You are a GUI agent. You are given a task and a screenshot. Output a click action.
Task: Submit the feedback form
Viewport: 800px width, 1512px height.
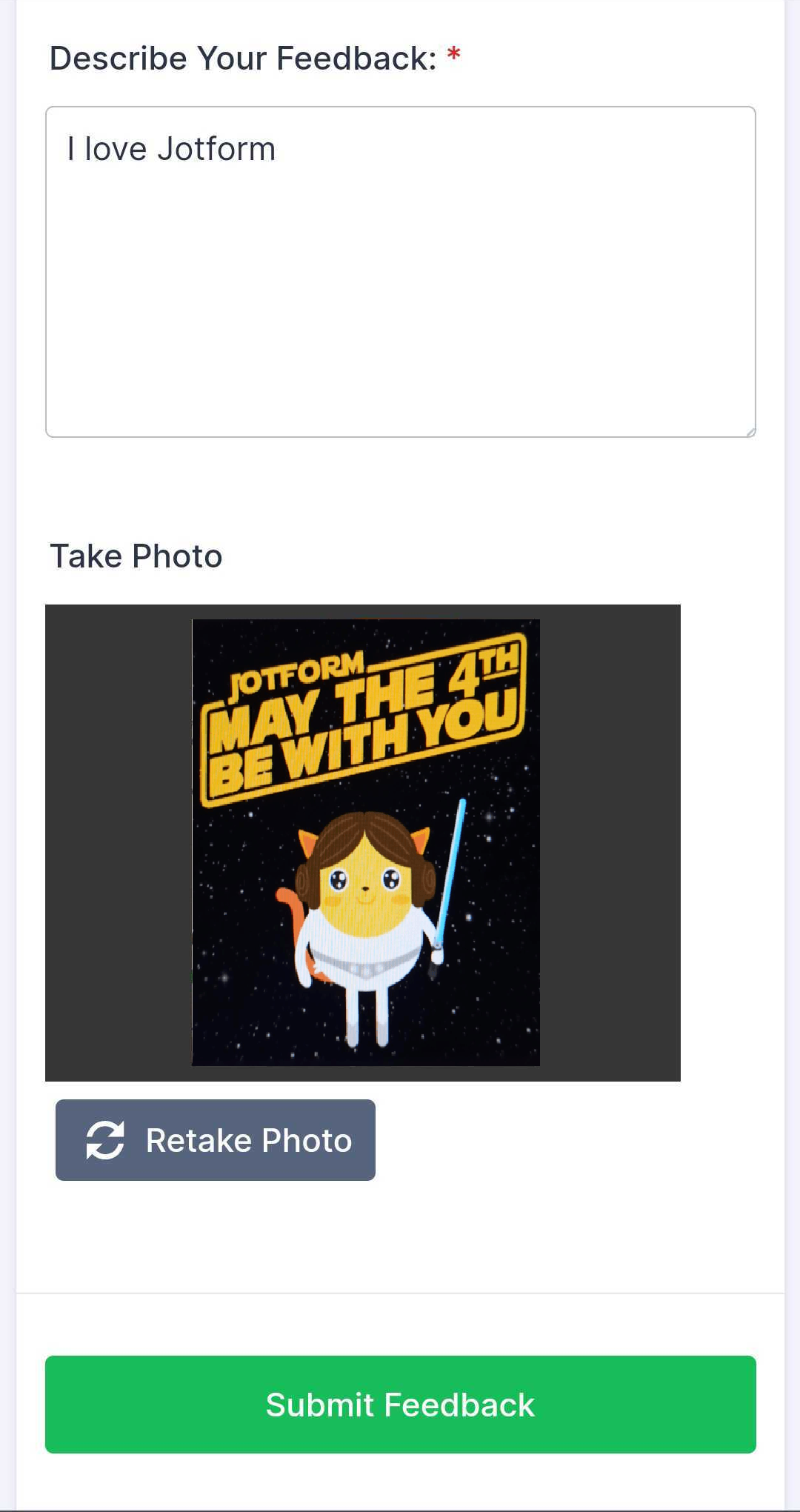click(x=401, y=1404)
